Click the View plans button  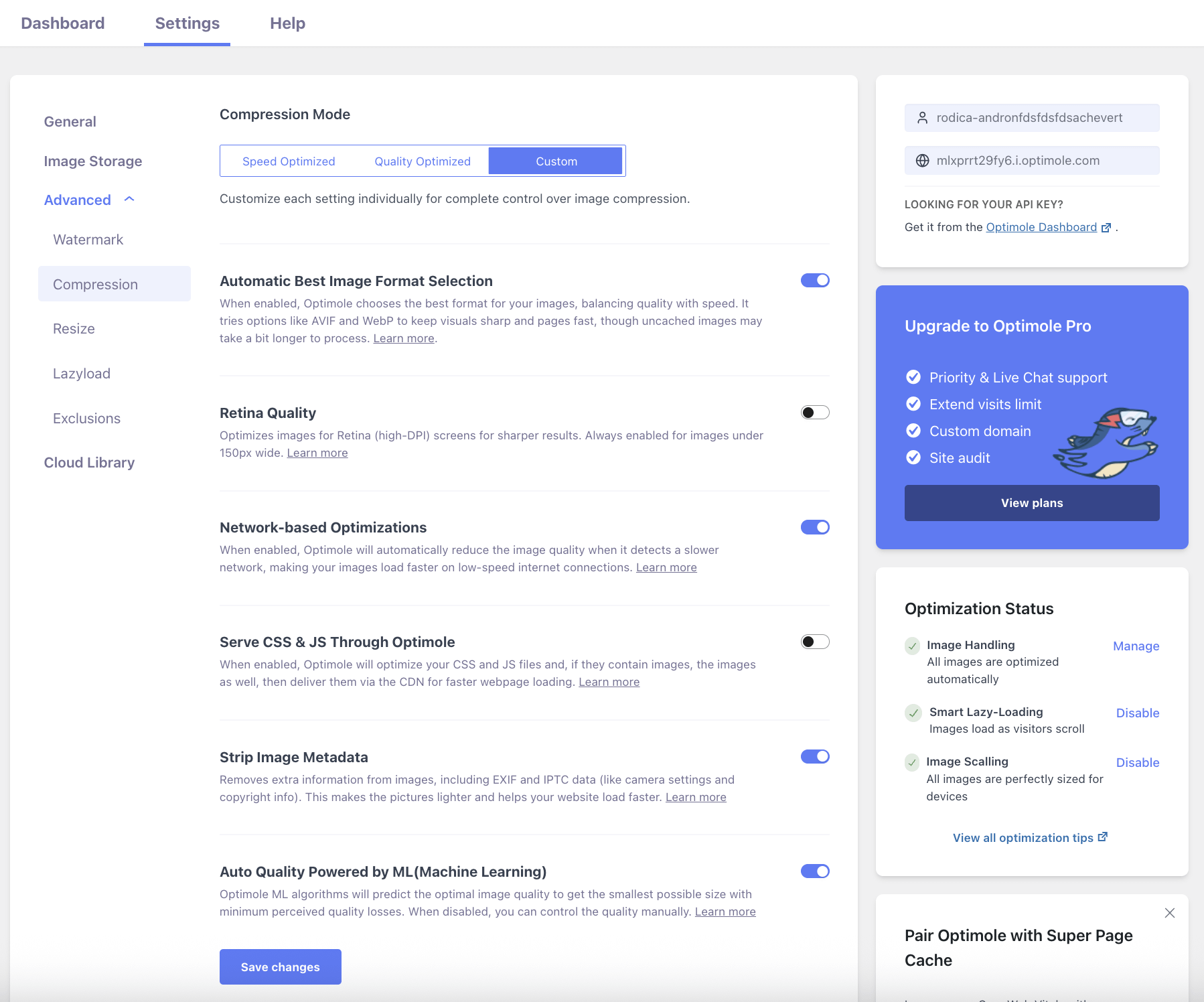point(1031,503)
